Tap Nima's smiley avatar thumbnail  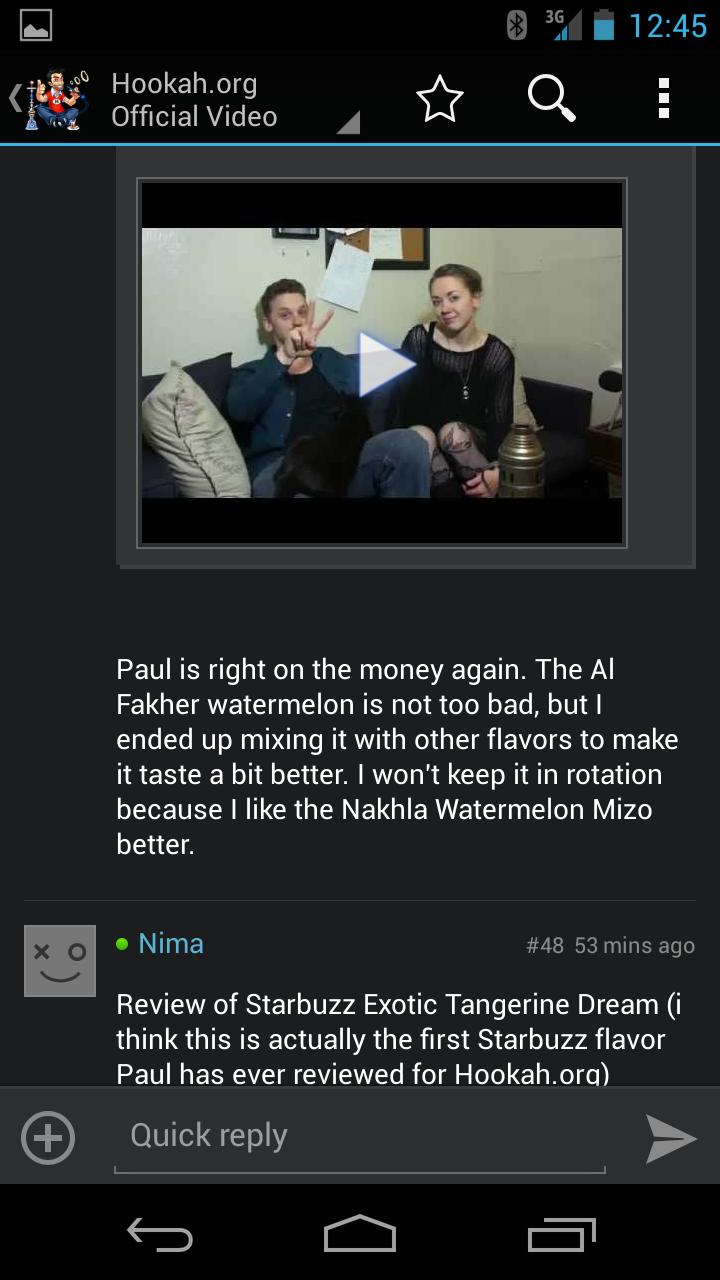click(x=60, y=961)
